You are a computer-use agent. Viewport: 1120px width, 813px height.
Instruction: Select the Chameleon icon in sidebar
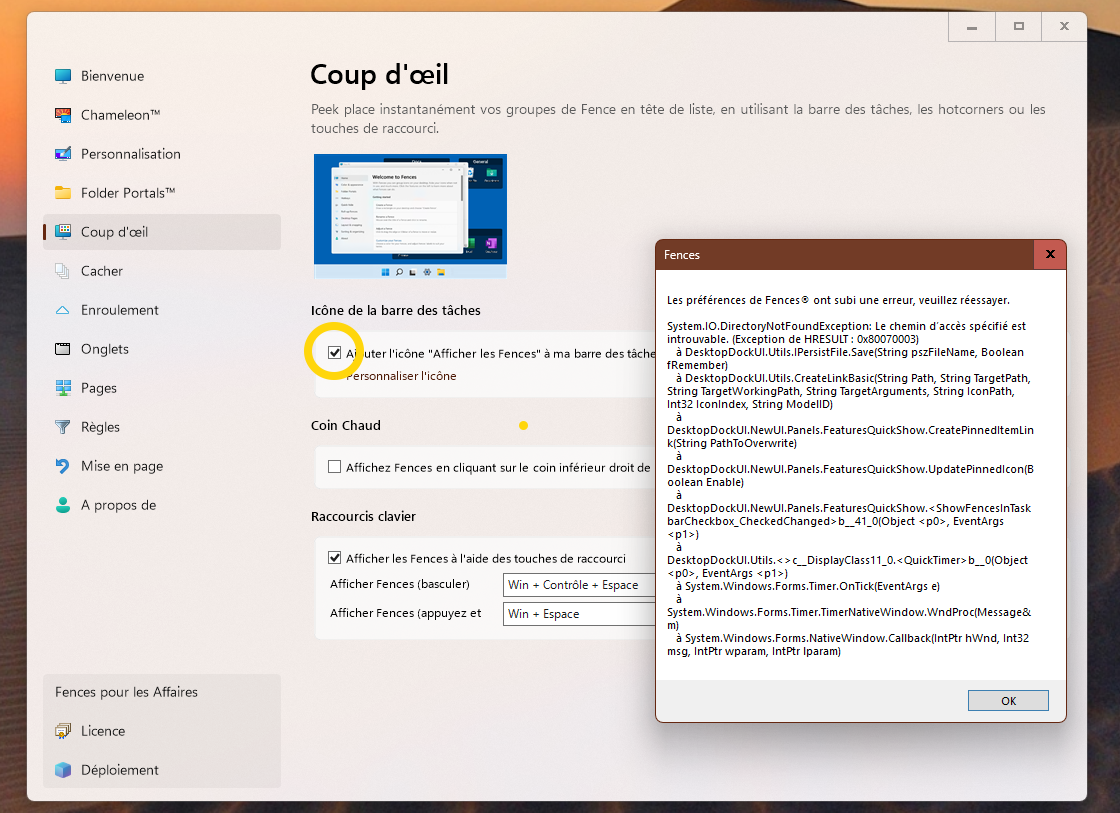[x=64, y=115]
